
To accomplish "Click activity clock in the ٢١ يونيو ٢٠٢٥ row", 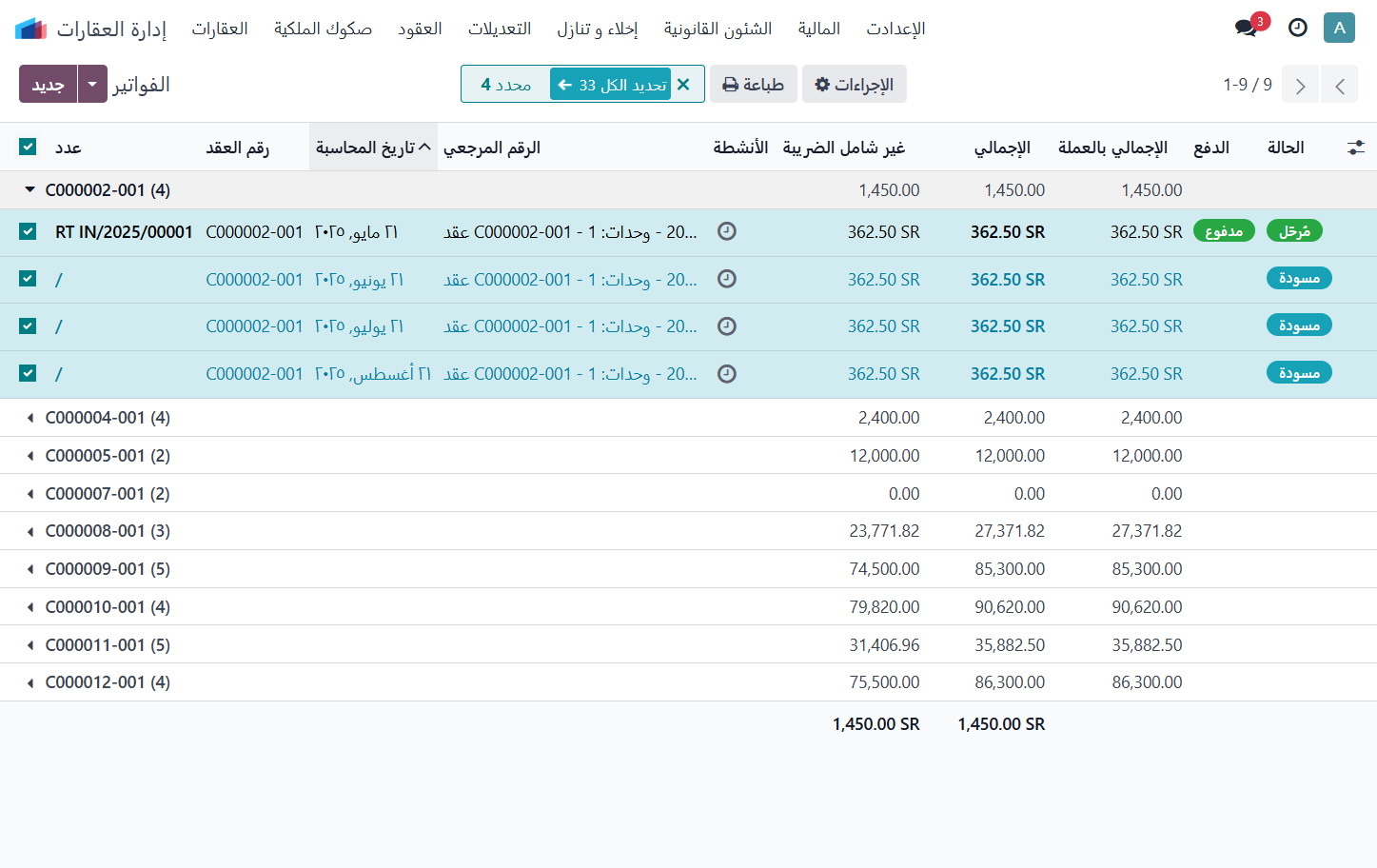I will 727,279.
